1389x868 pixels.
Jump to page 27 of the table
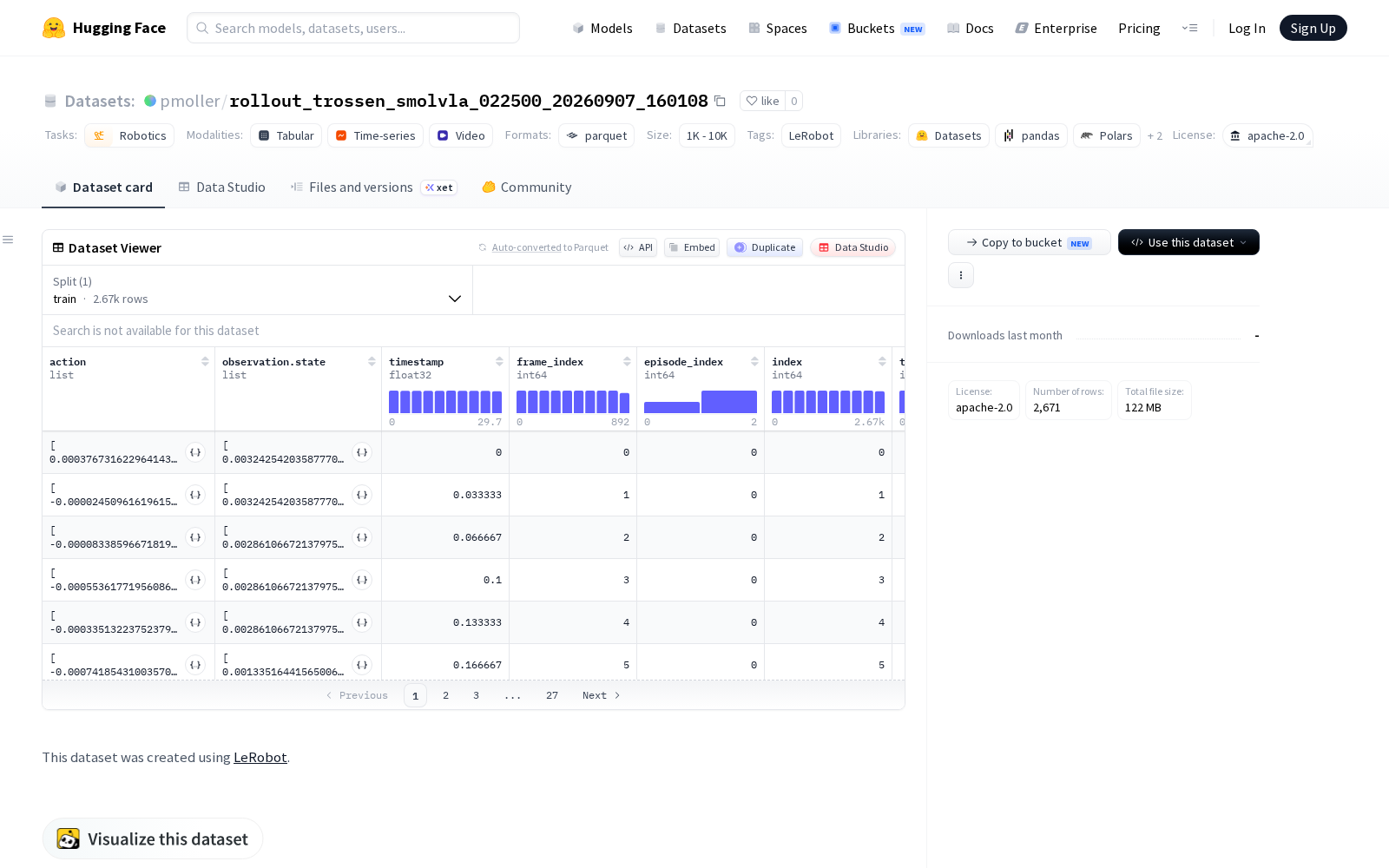[x=552, y=695]
